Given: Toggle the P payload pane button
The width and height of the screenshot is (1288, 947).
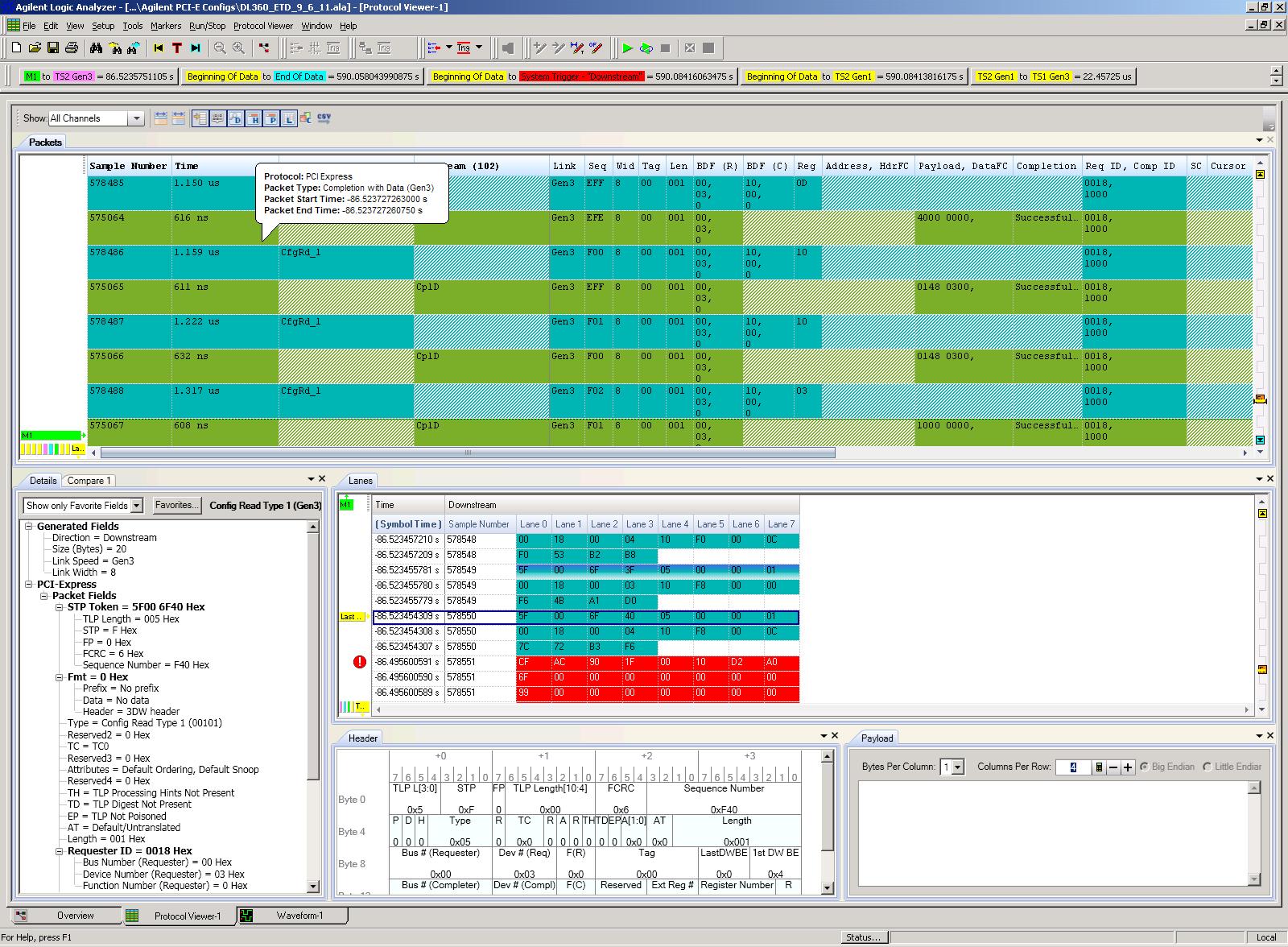Looking at the screenshot, I should tap(271, 118).
